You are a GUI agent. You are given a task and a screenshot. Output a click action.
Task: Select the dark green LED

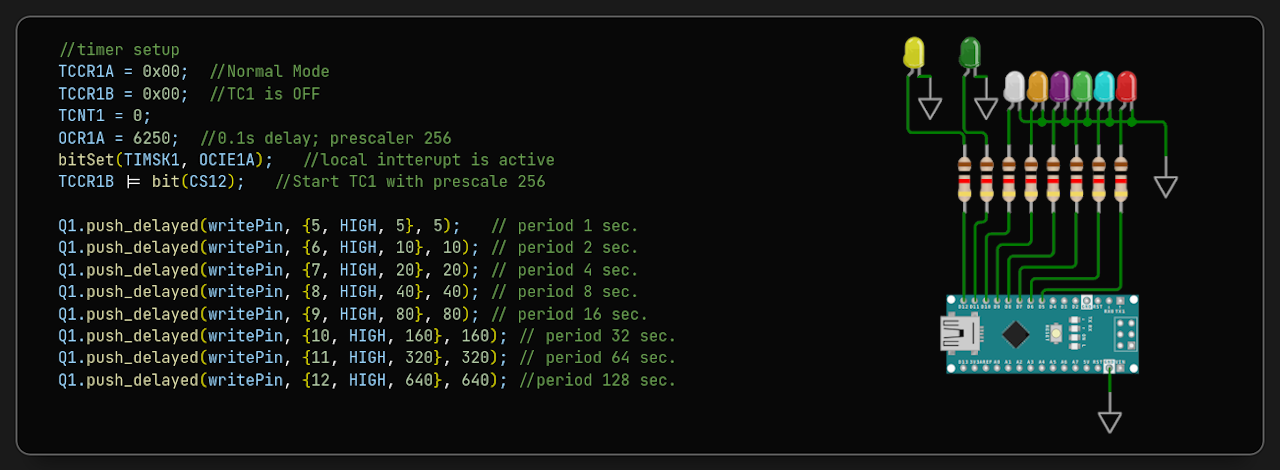click(969, 52)
